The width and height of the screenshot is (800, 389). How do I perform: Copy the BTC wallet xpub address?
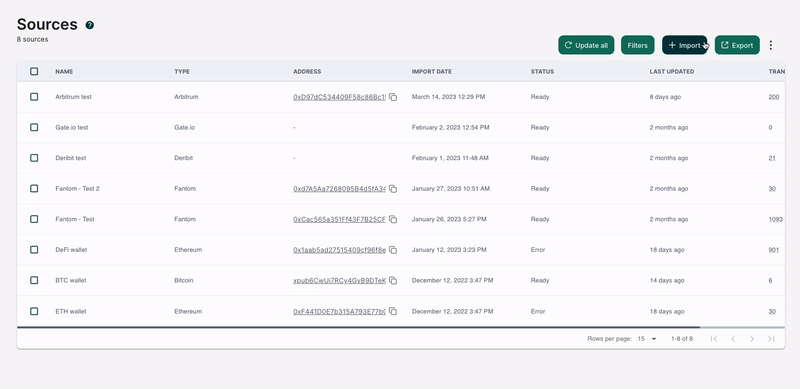[393, 281]
